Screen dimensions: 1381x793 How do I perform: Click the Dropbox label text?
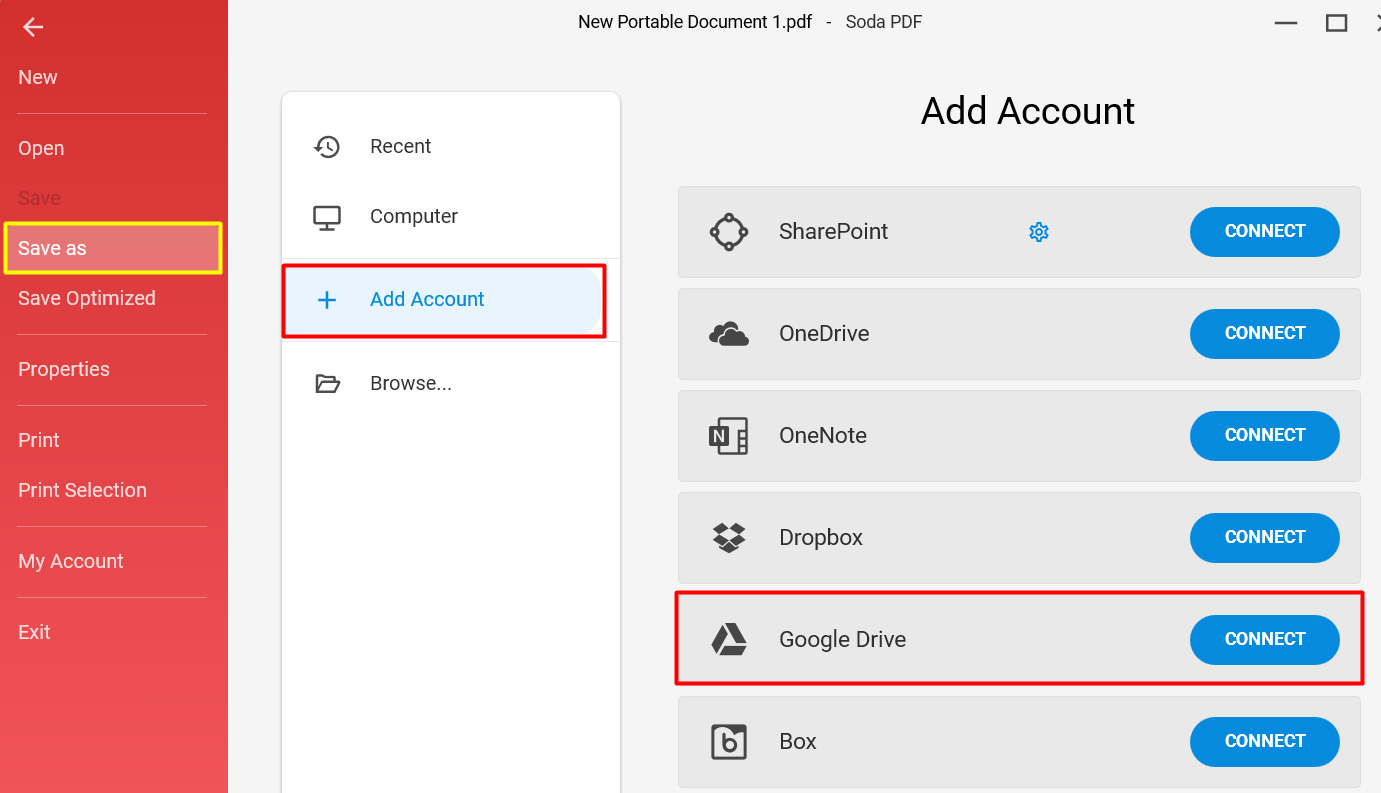pos(821,537)
